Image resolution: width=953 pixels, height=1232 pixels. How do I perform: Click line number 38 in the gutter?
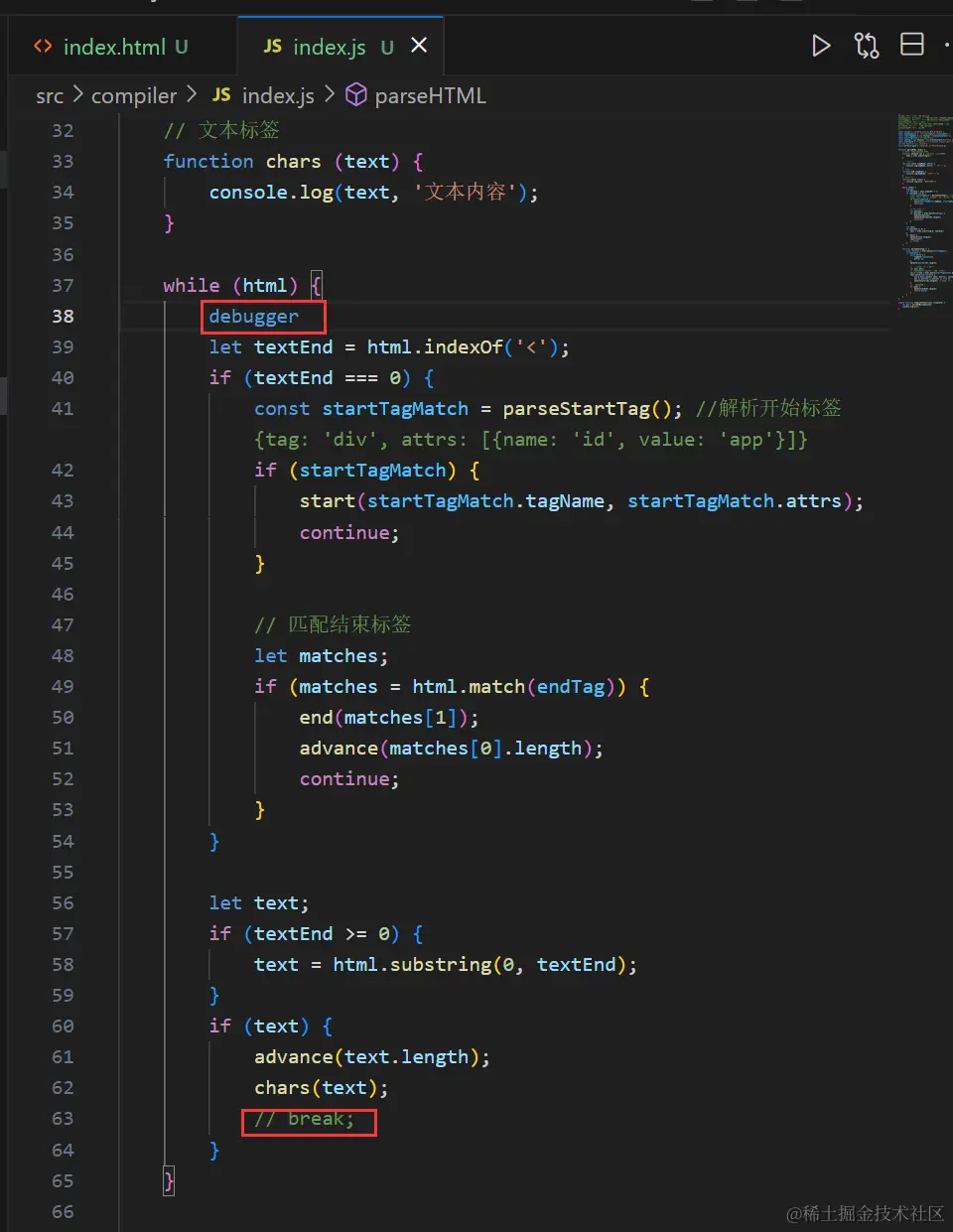63,316
